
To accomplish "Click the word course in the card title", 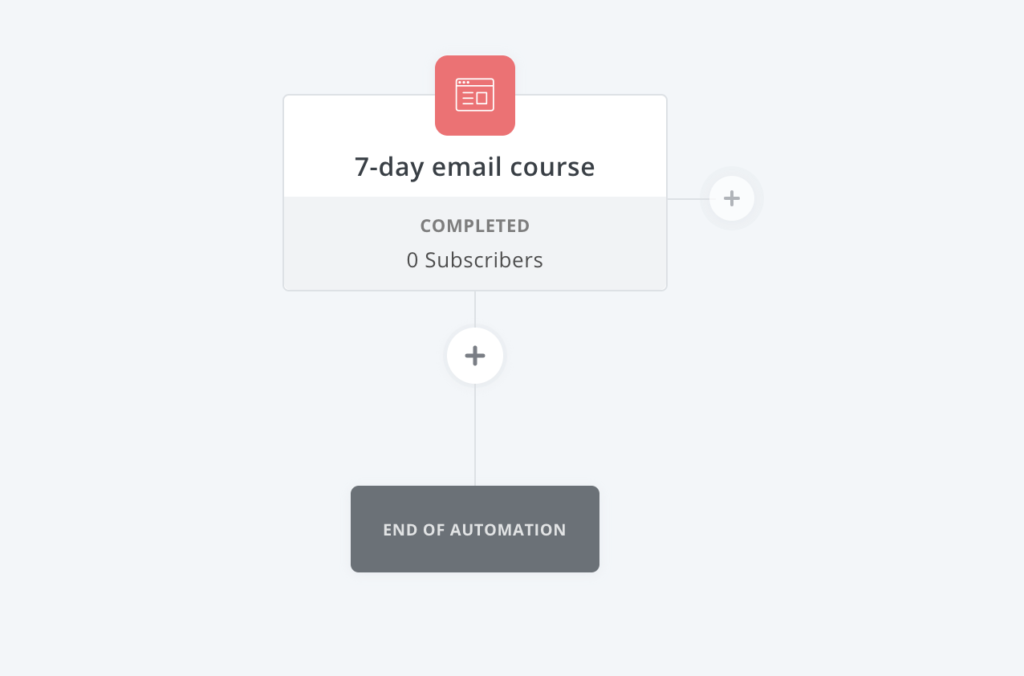I will [552, 167].
